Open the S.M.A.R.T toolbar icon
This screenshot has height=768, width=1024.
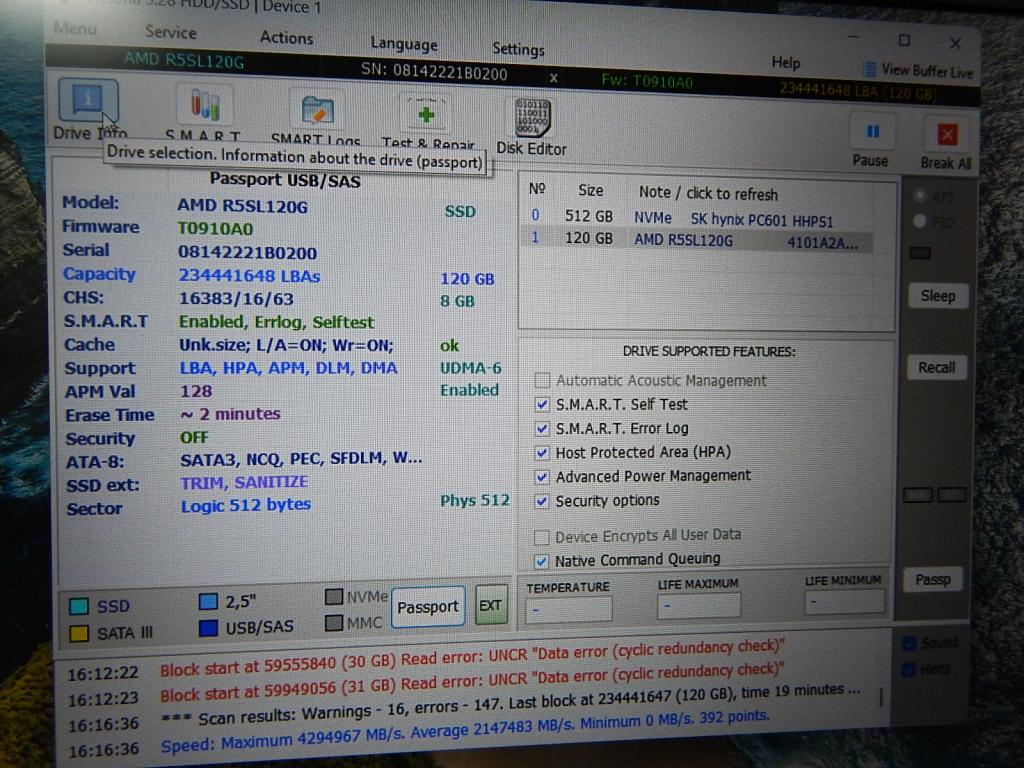(205, 105)
